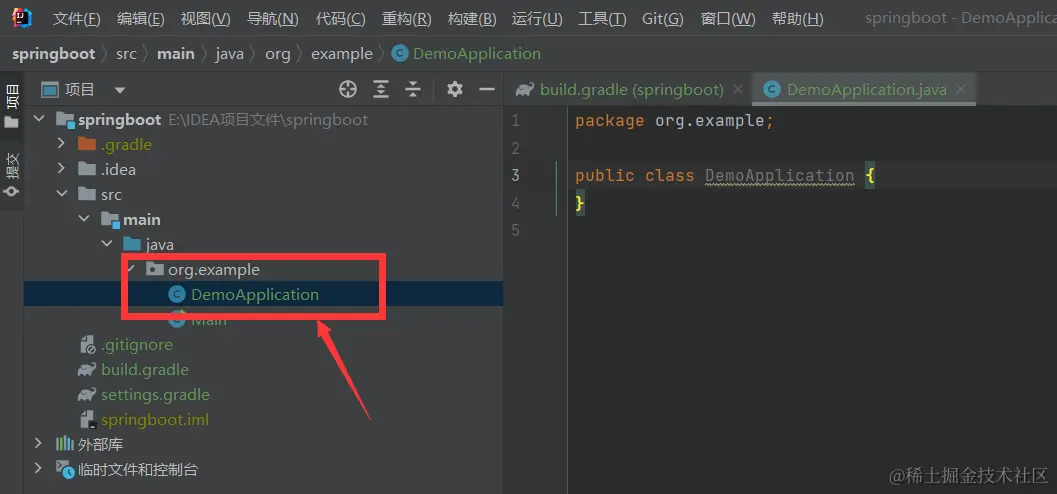
Task: Expand the 外部库 node
Action: click(x=39, y=444)
